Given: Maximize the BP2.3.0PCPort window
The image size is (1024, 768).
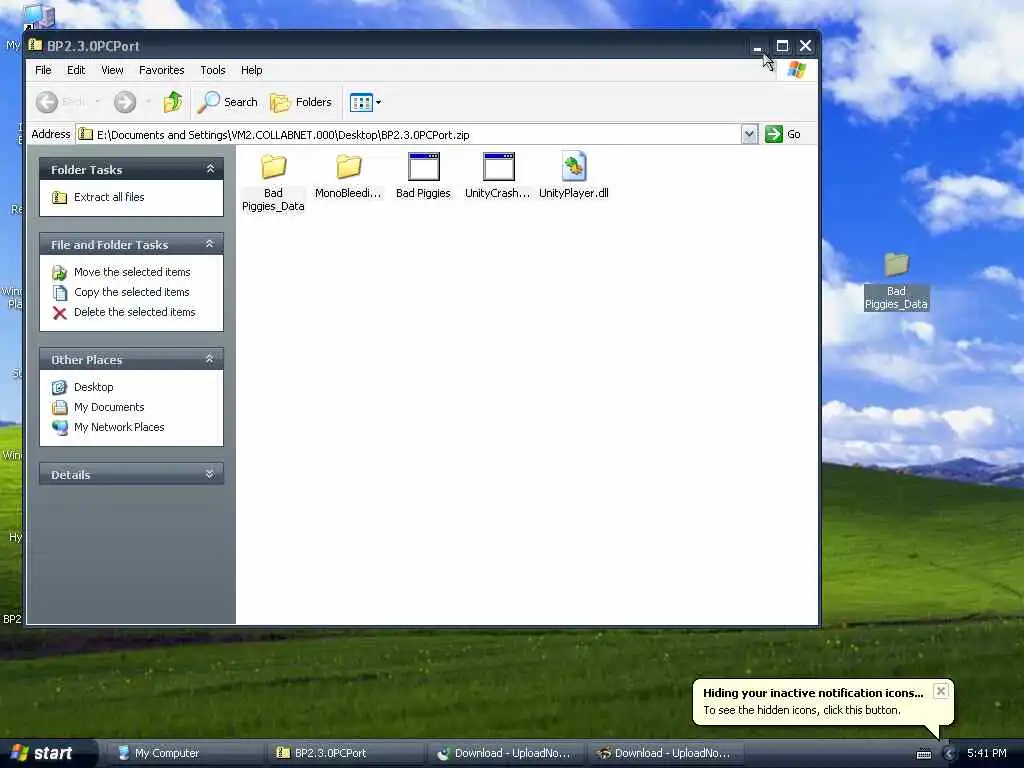Looking at the screenshot, I should [782, 46].
